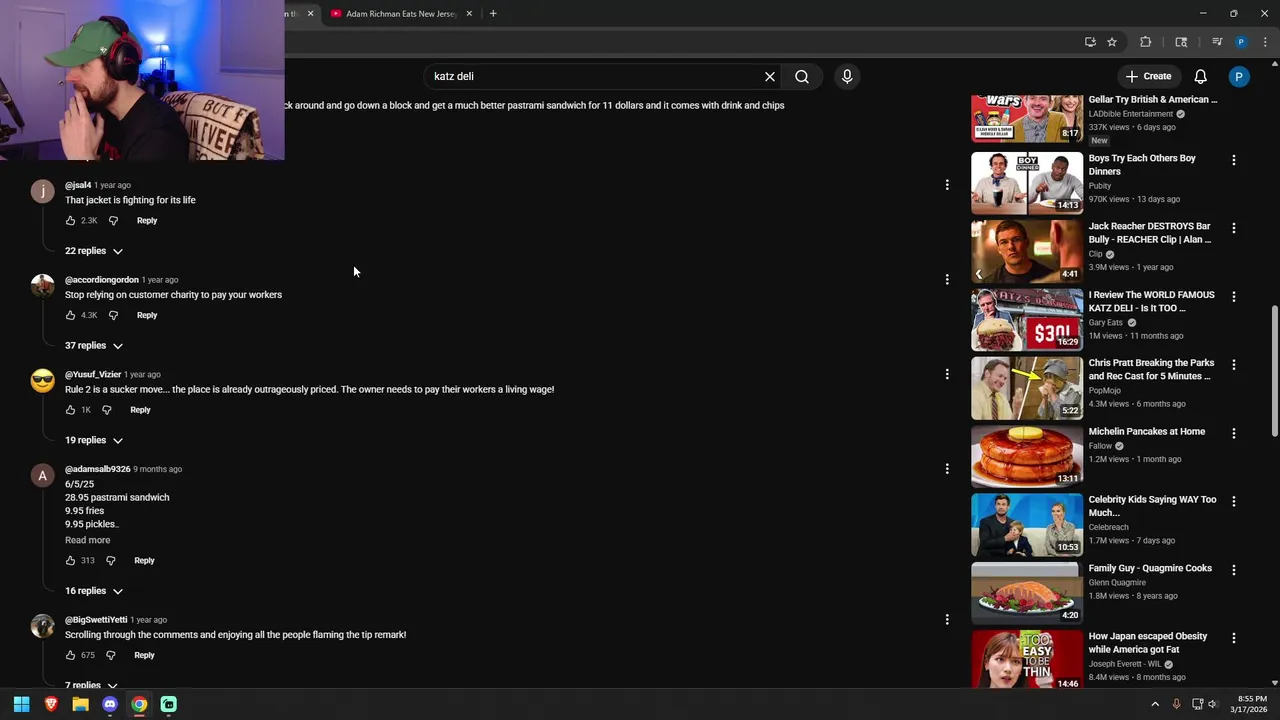
Task: Expand 16 replies under @adamsalb9326
Action: (x=94, y=591)
